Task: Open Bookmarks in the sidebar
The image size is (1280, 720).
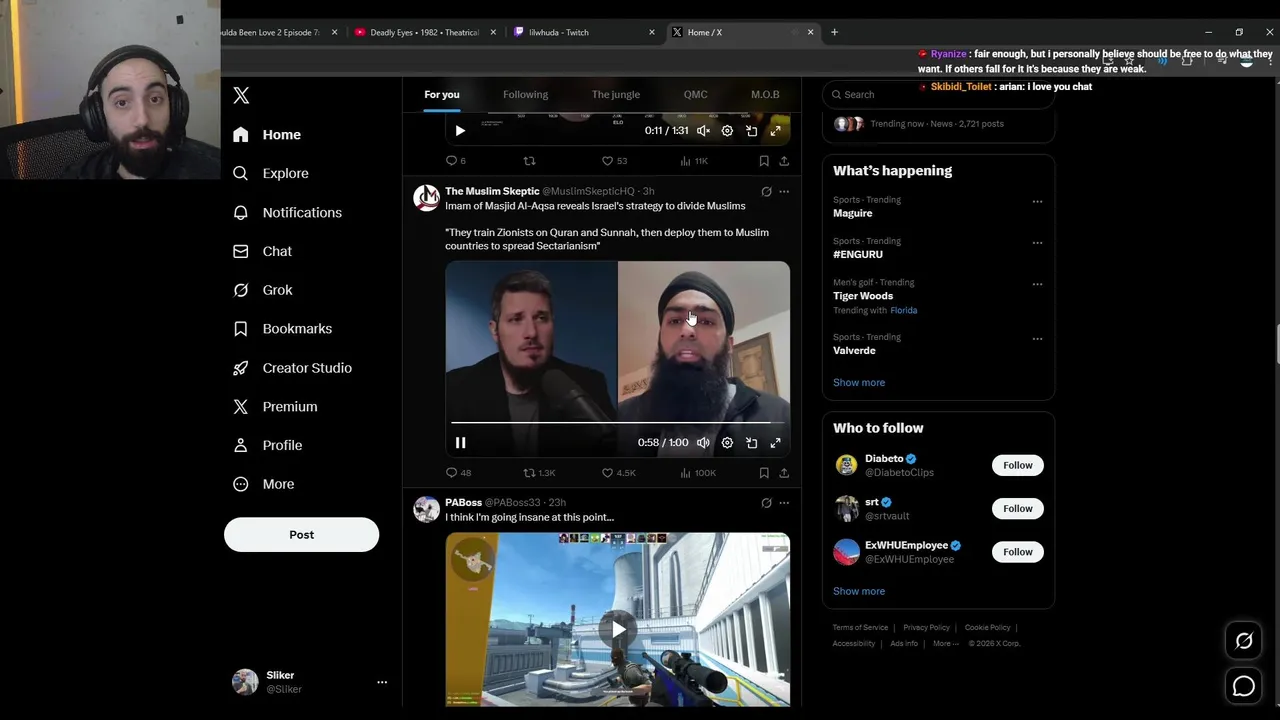Action: [282, 328]
